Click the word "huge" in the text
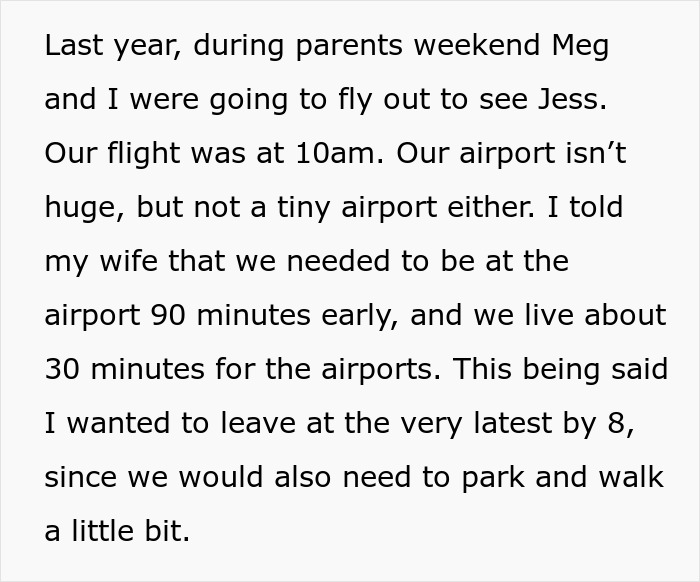This screenshot has width=700, height=582. tap(85, 209)
